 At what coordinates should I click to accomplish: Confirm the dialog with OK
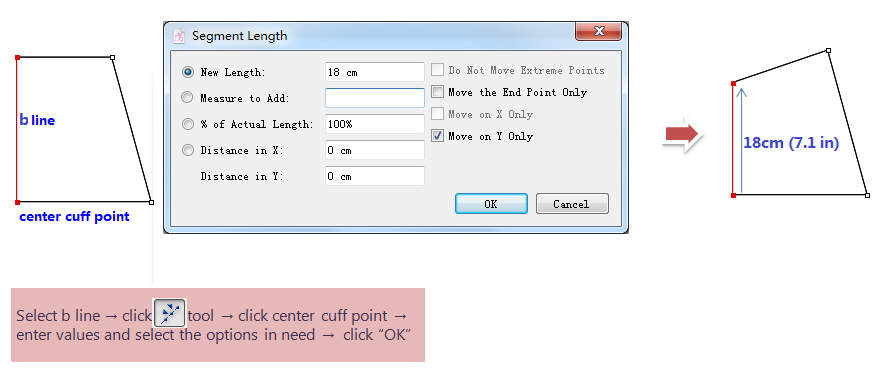tap(491, 204)
